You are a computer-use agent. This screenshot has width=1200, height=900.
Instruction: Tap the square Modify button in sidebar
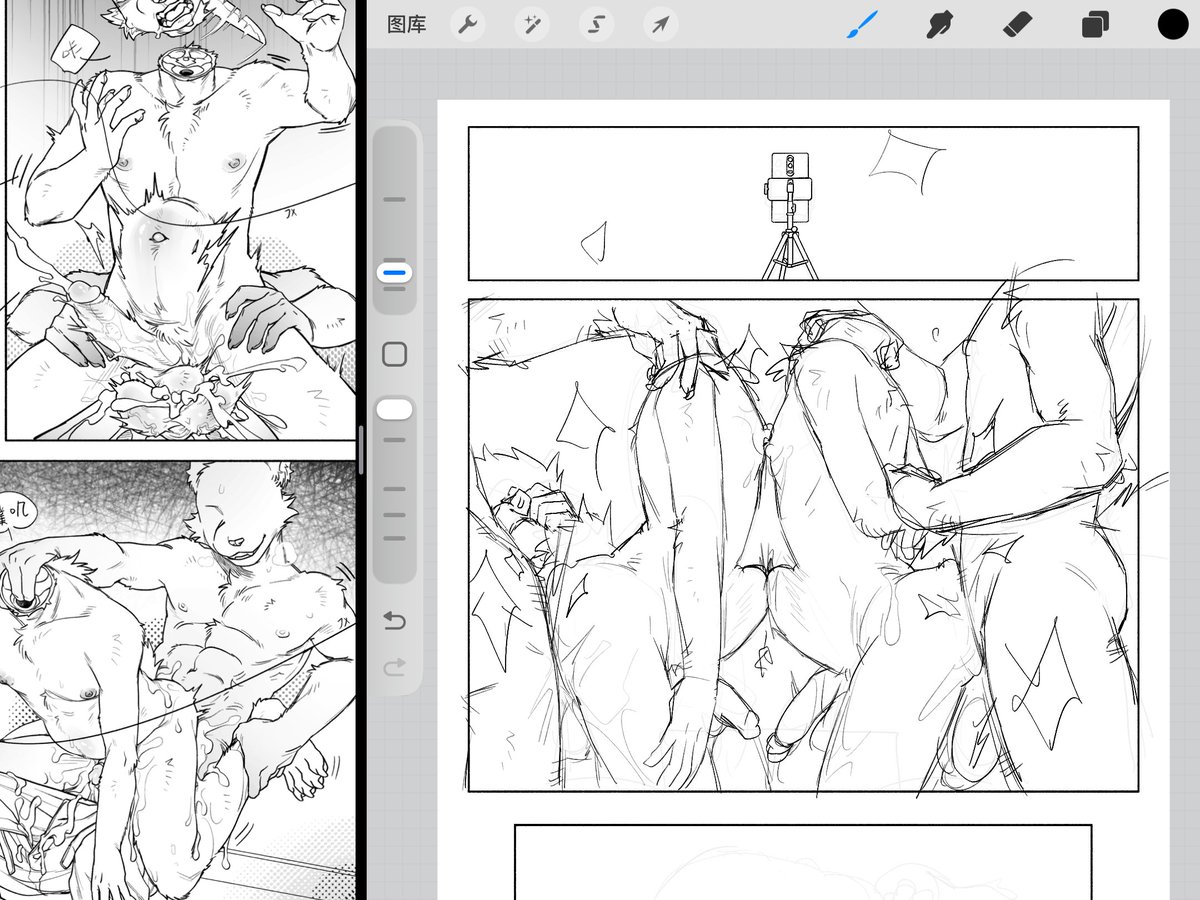point(395,354)
